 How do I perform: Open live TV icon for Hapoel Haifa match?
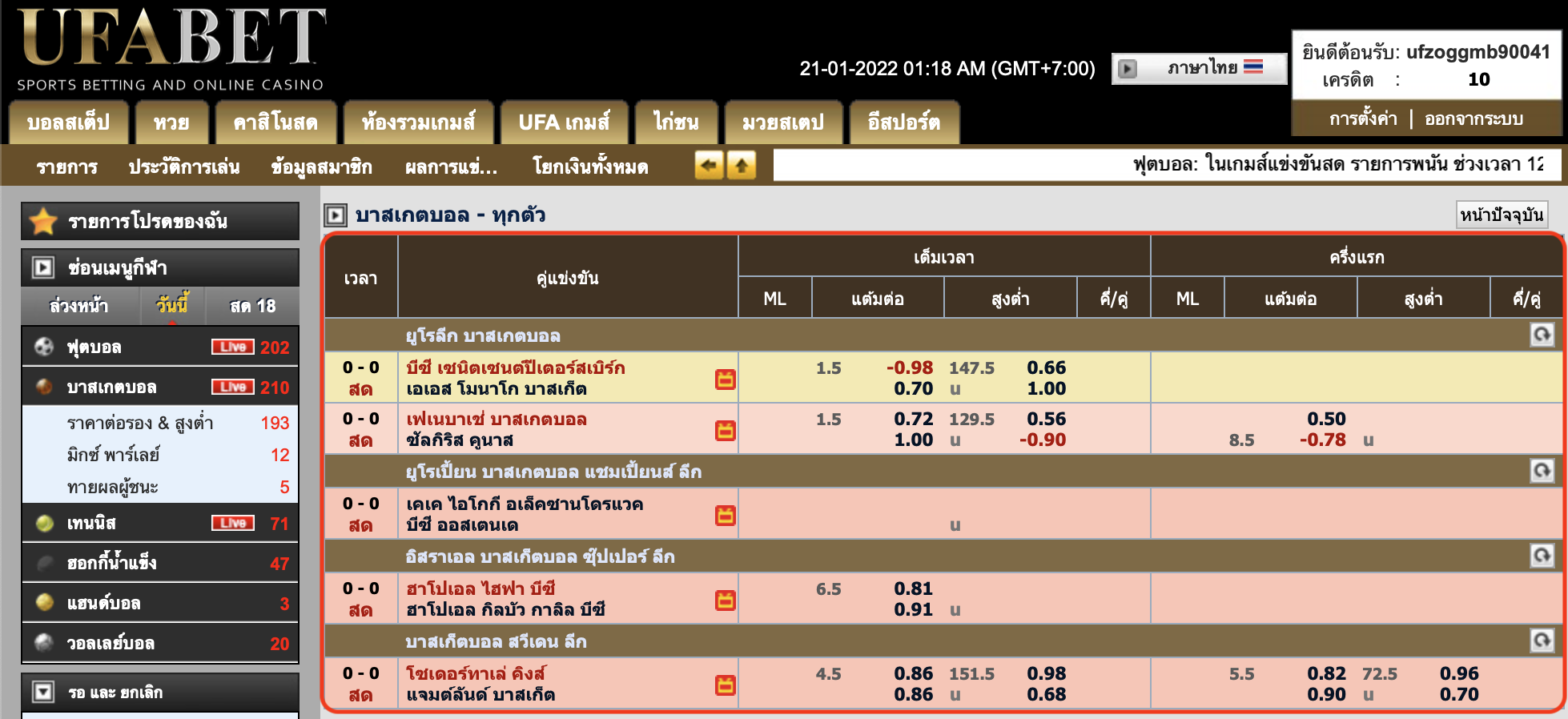pyautogui.click(x=726, y=601)
